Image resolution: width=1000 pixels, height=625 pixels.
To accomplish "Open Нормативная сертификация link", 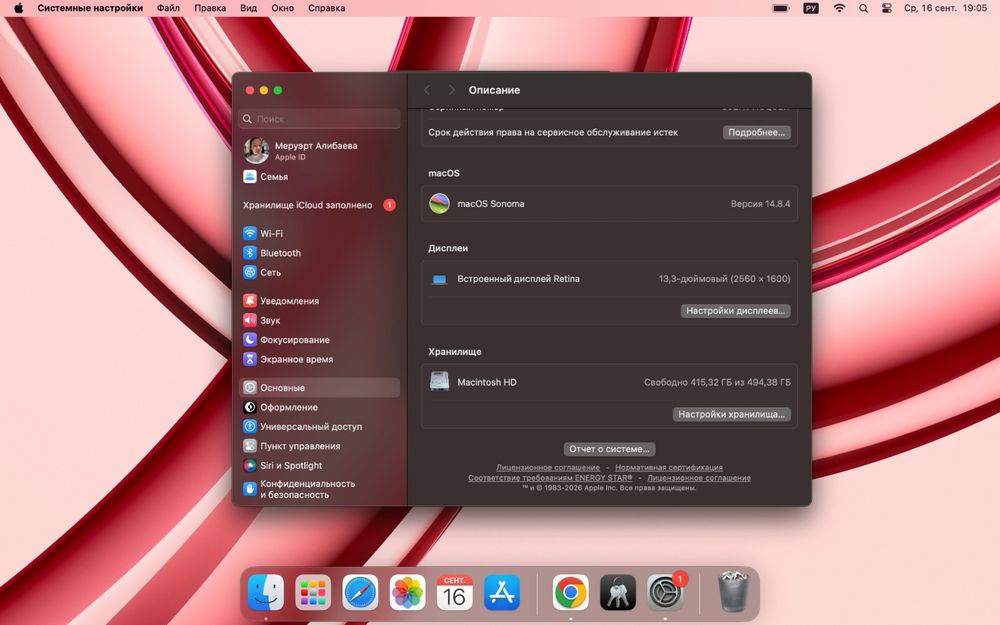I will click(x=669, y=467).
